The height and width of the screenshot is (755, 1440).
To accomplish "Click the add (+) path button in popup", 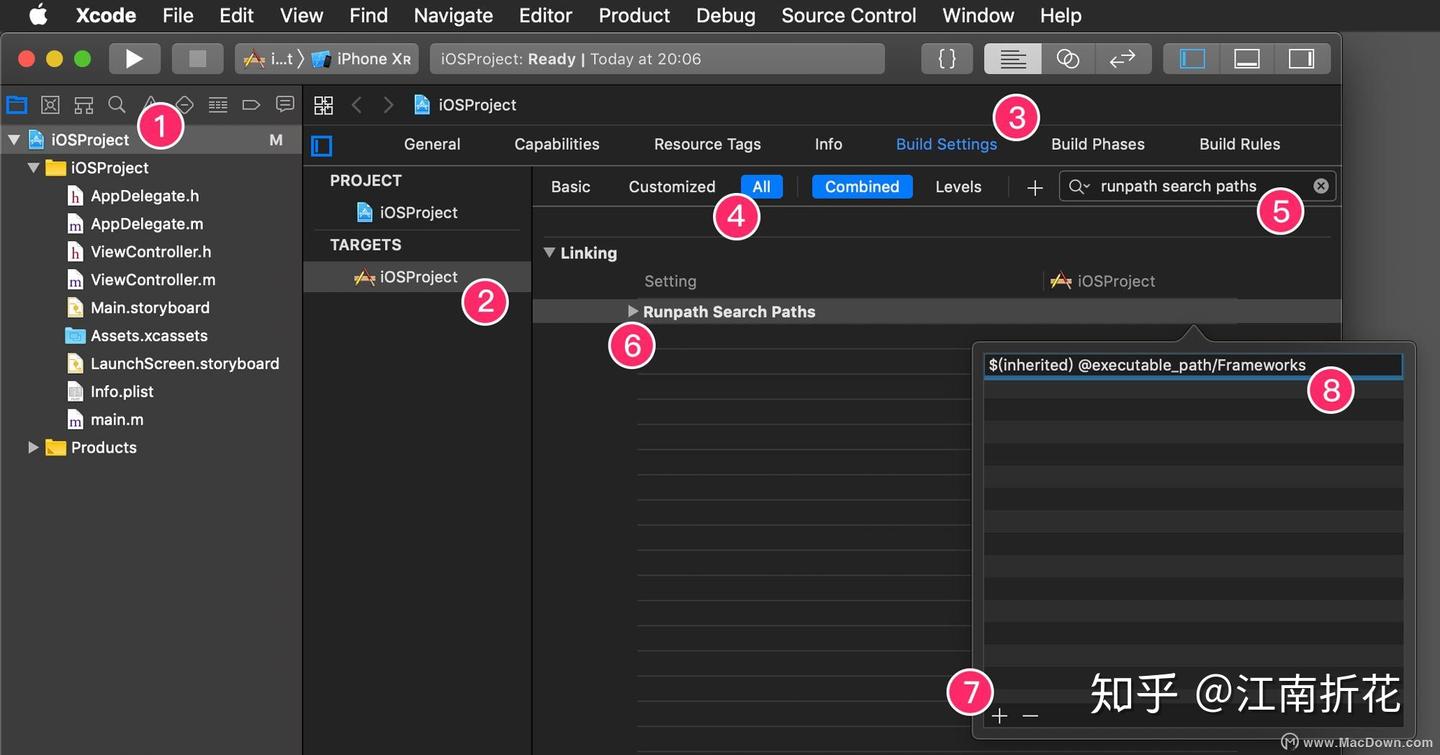I will [999, 716].
